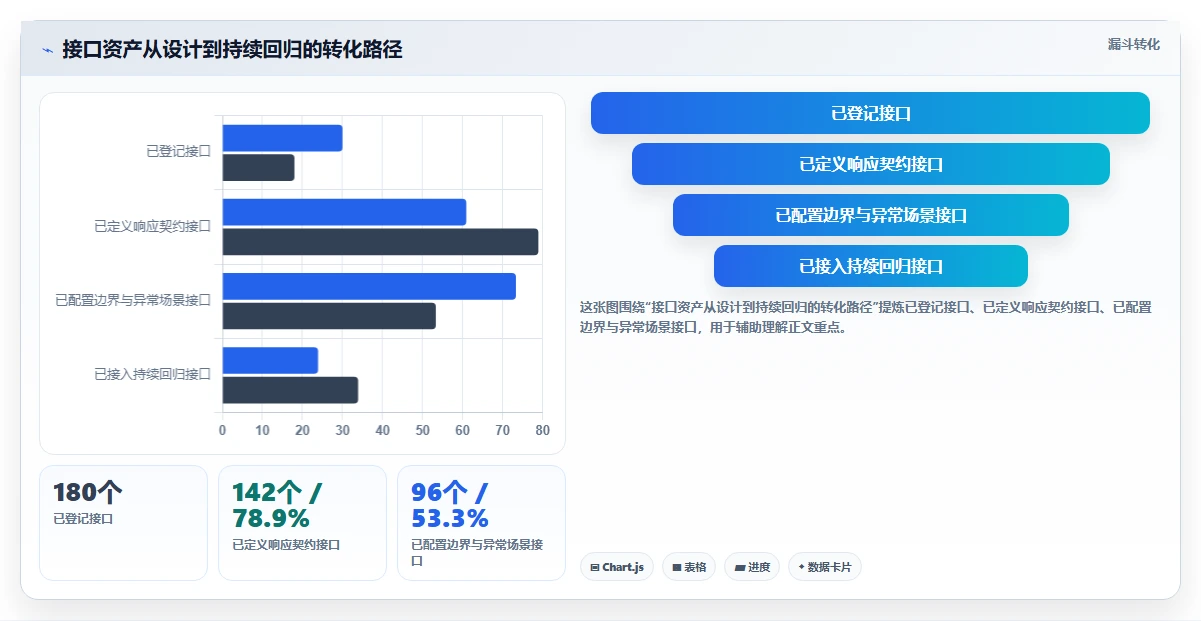Click the blue bar for 已登记接口
This screenshot has width=1201, height=621.
282,138
